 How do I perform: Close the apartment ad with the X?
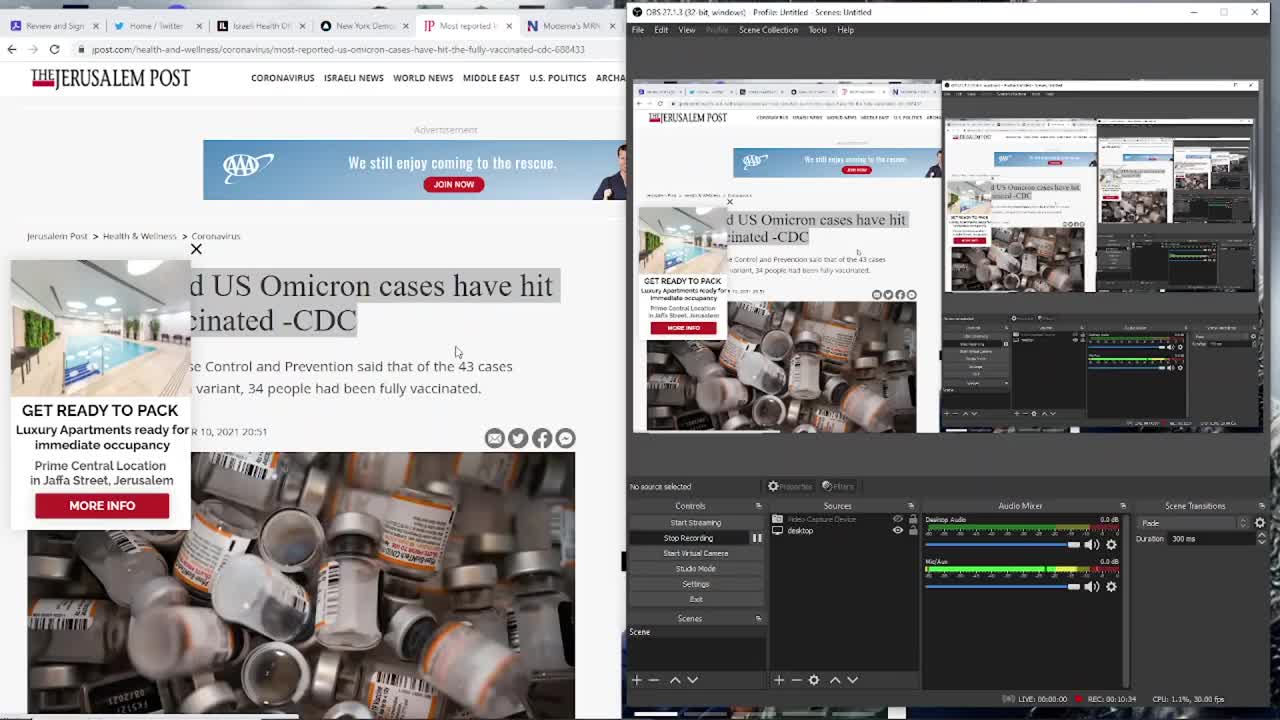click(x=196, y=249)
